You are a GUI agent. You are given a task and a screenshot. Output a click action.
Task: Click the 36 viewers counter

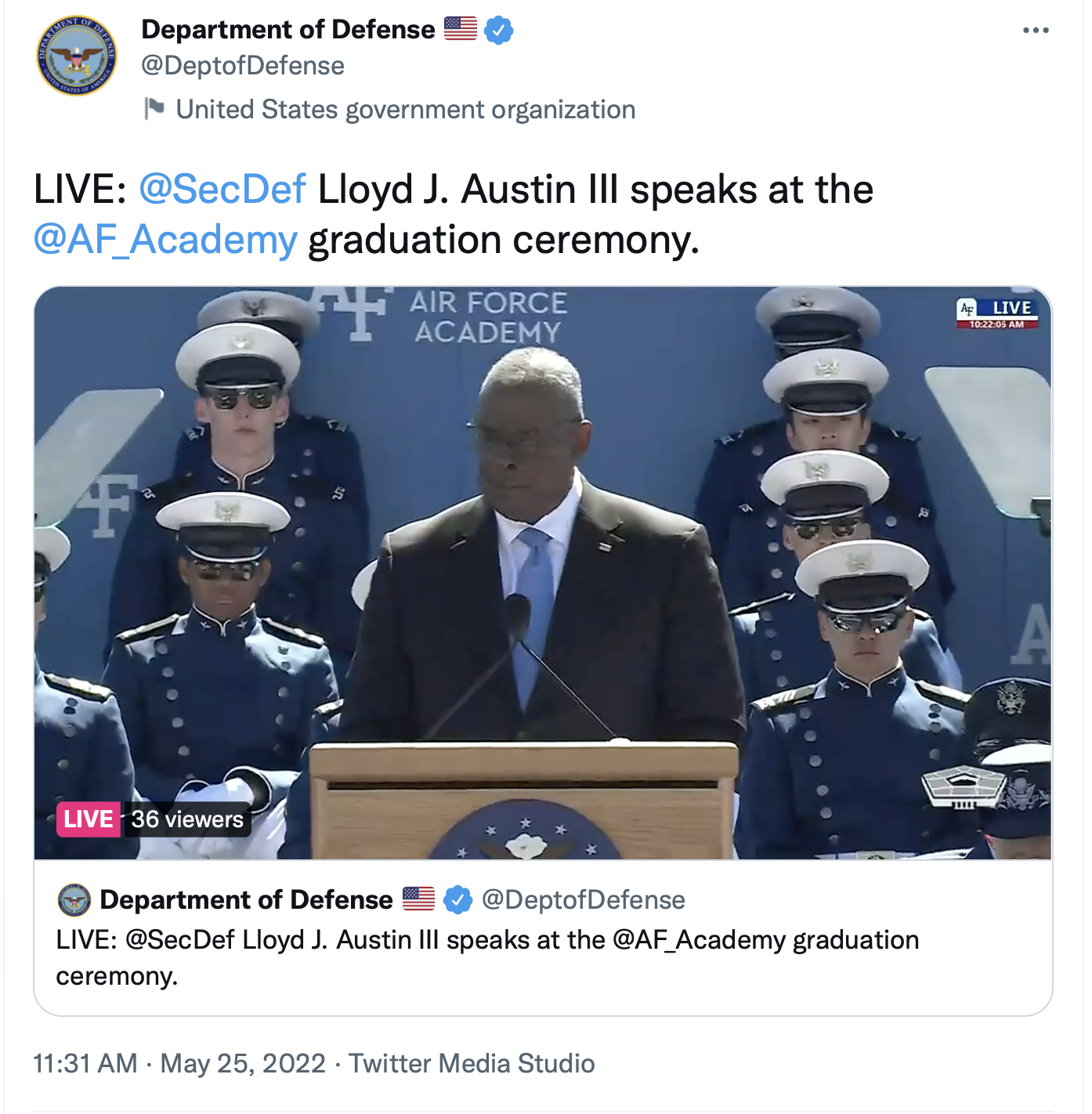187,819
